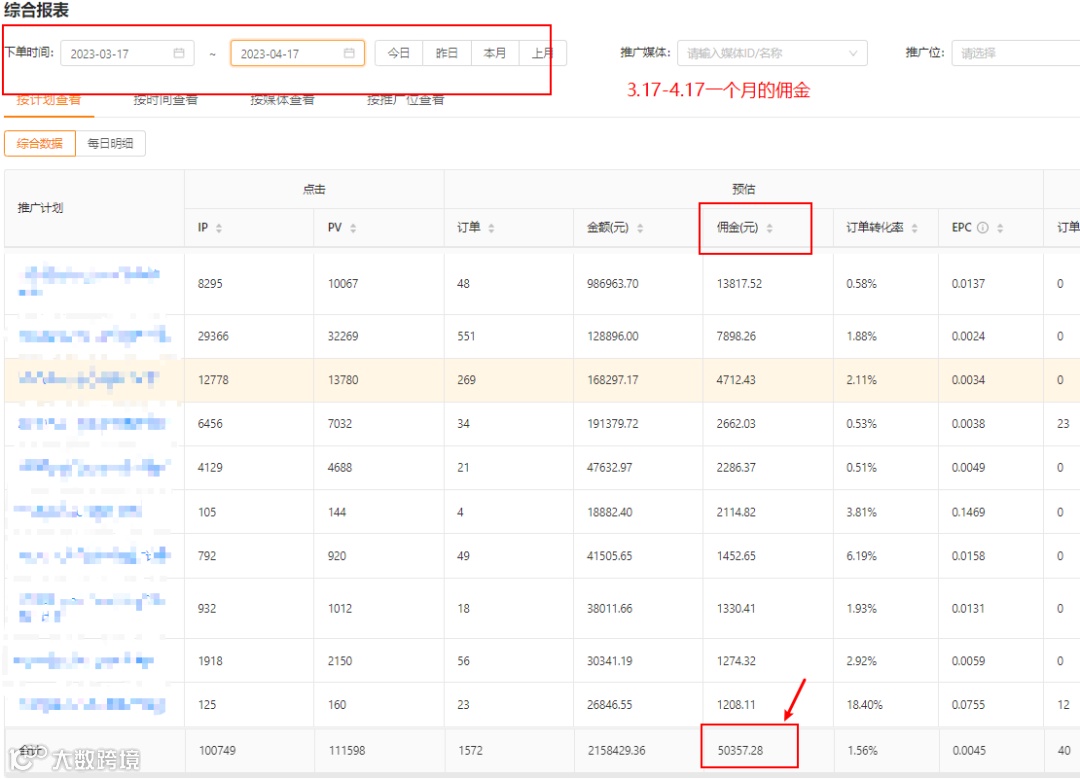Click the 本月 quick filter button
Viewport: 1080px width, 779px height.
(495, 53)
